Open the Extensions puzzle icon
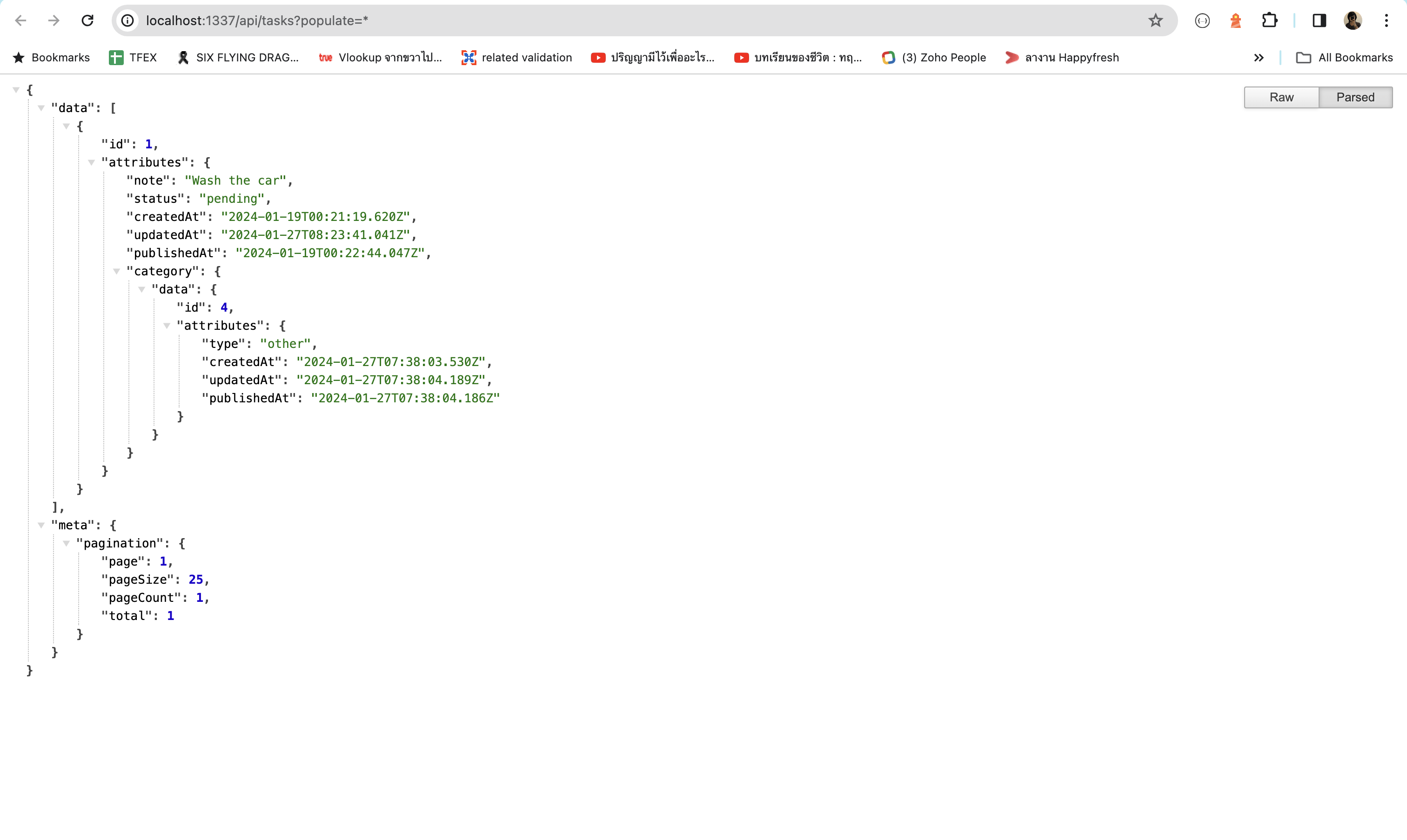 click(x=1269, y=21)
